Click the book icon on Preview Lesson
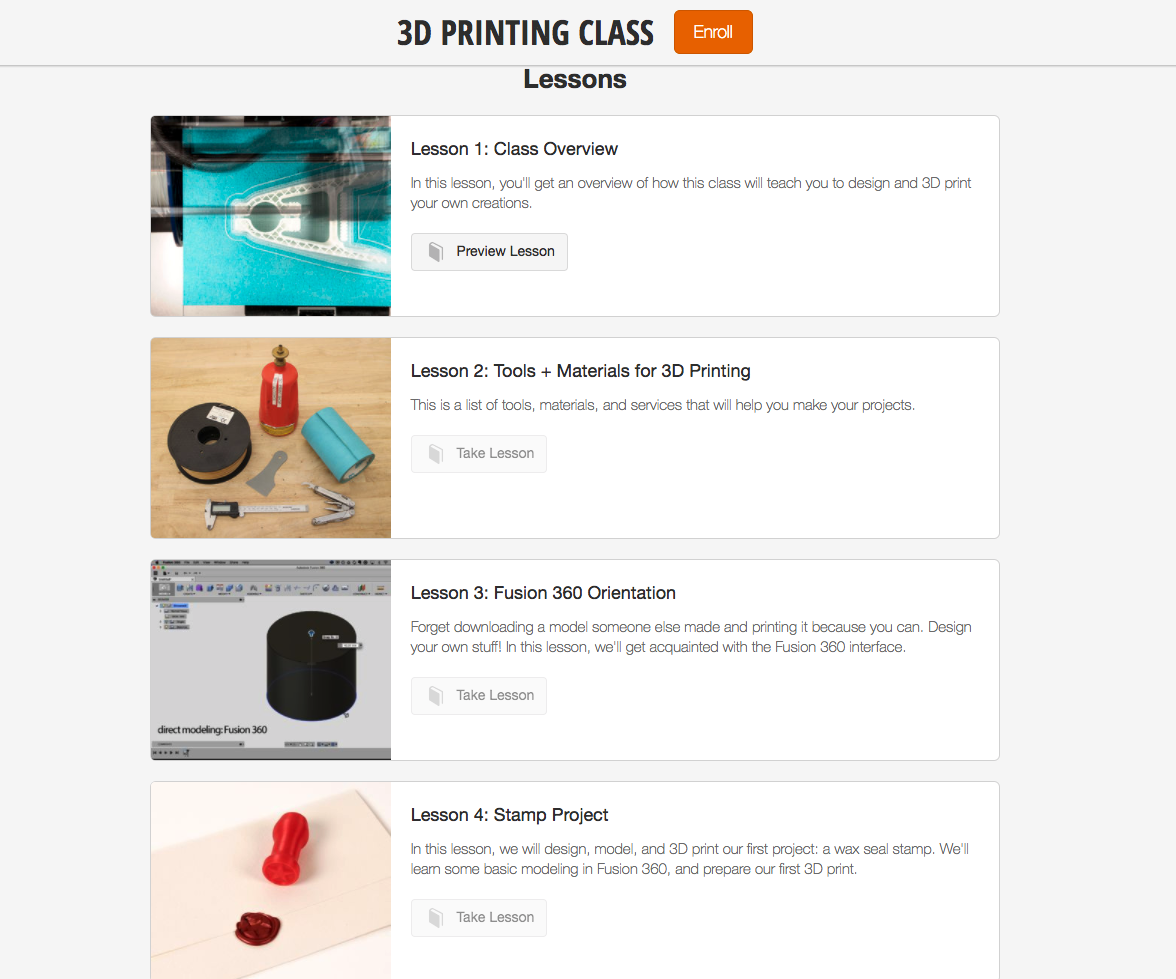The image size is (1176, 979). pos(436,251)
